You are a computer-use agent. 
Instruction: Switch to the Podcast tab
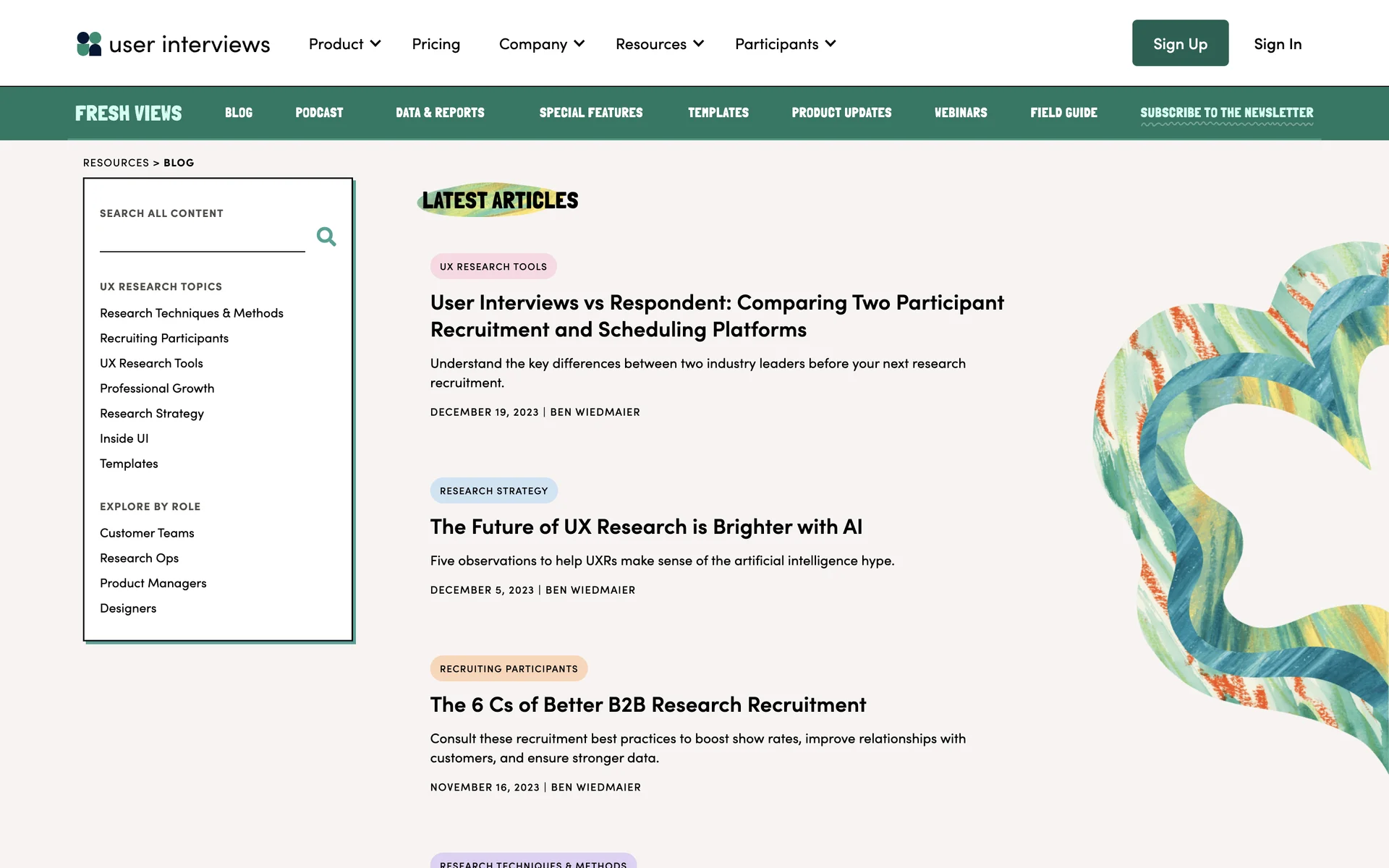click(319, 113)
